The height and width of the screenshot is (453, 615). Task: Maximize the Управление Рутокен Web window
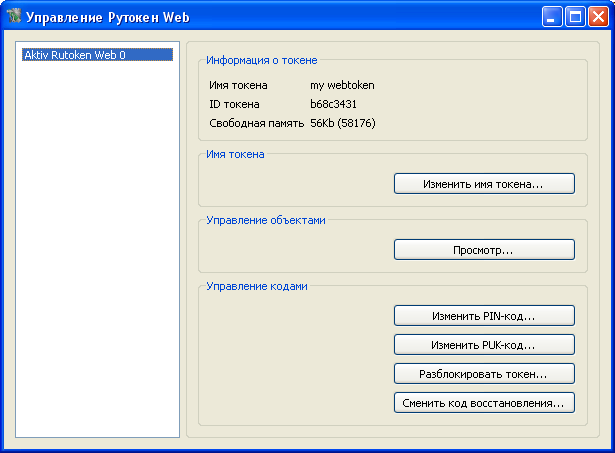575,17
